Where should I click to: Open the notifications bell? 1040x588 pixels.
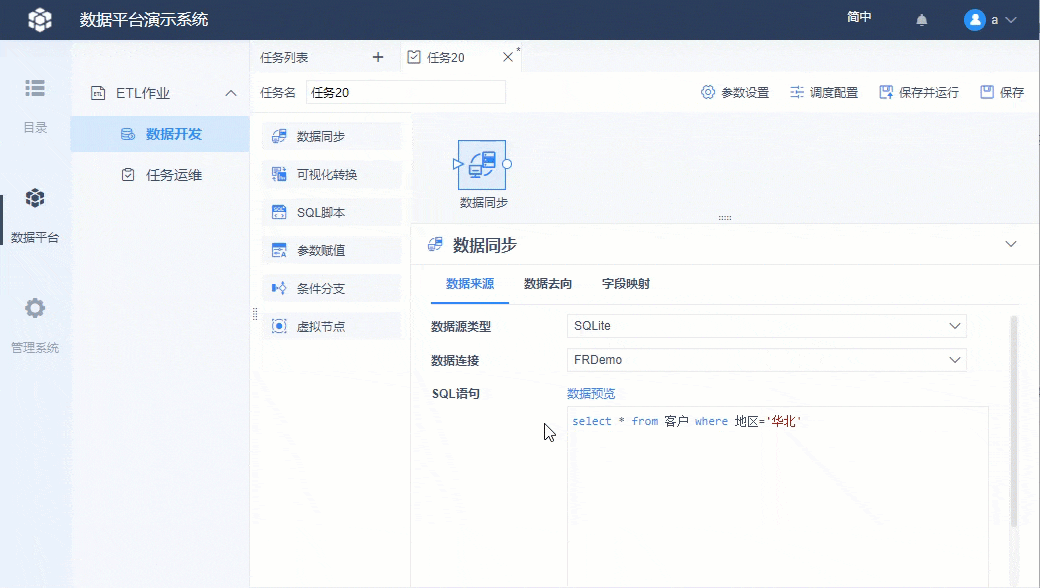tap(922, 21)
